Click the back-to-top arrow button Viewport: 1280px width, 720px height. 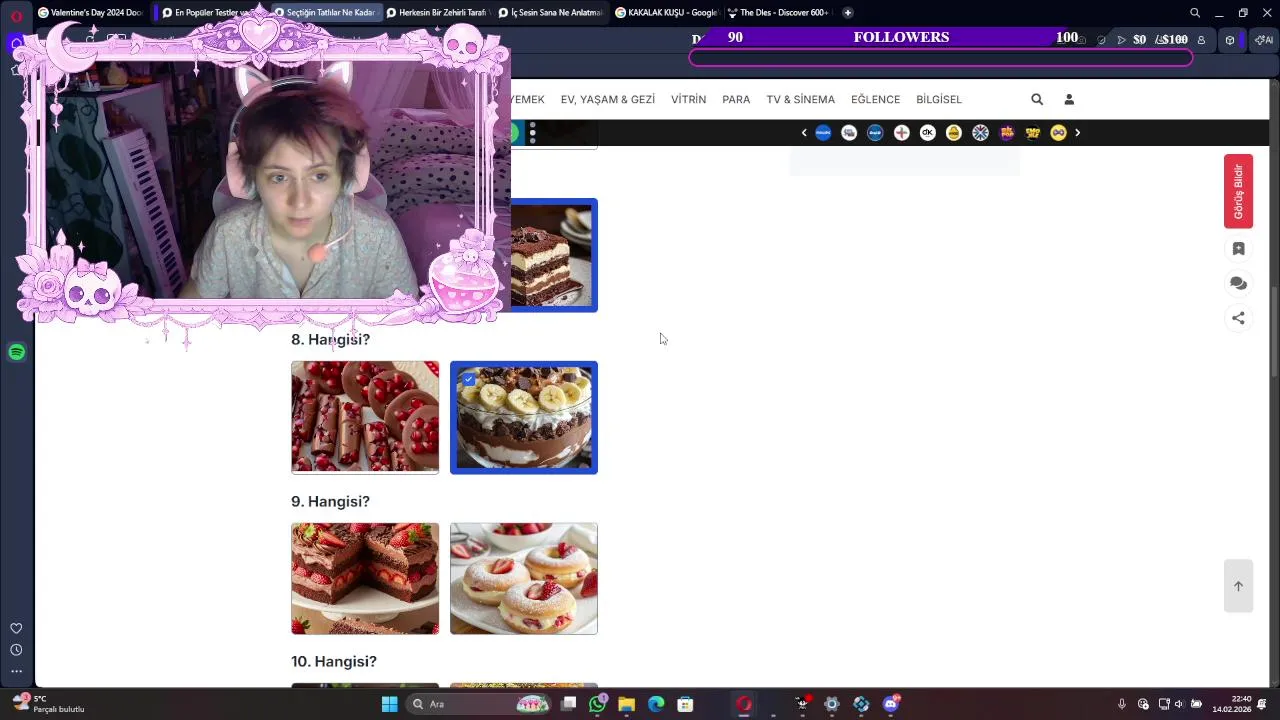pos(1238,586)
